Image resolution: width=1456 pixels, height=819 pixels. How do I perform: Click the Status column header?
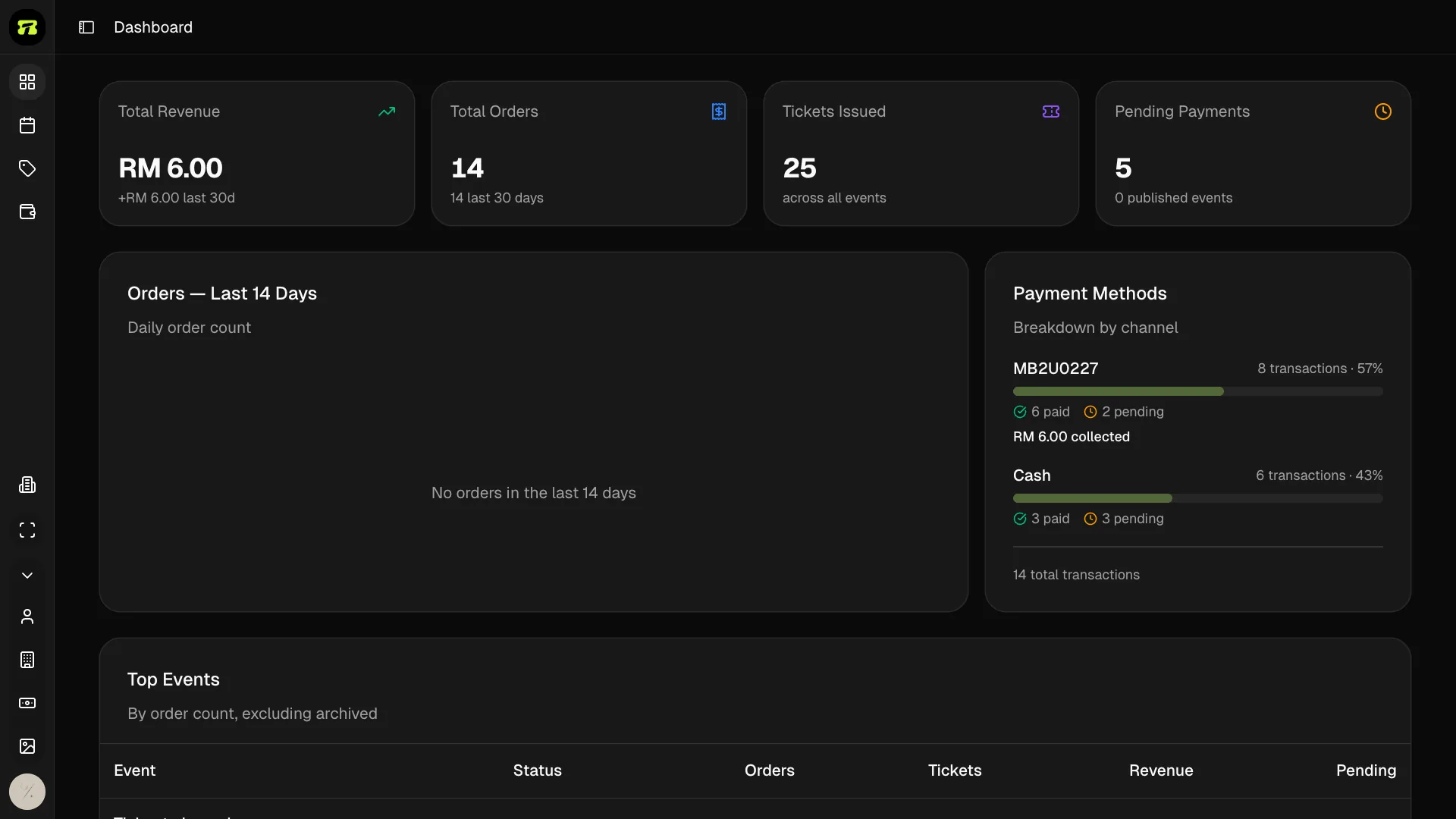tap(538, 770)
